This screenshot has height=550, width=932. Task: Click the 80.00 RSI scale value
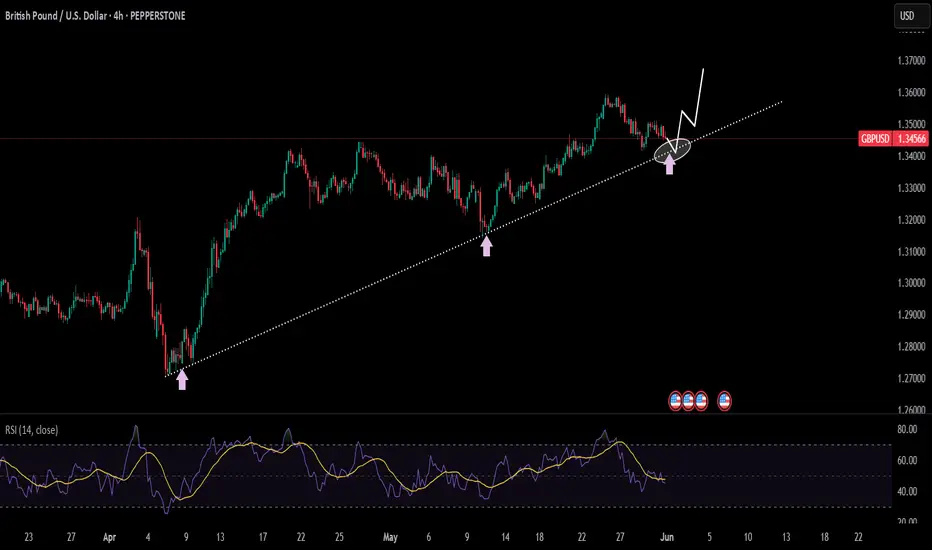click(907, 429)
